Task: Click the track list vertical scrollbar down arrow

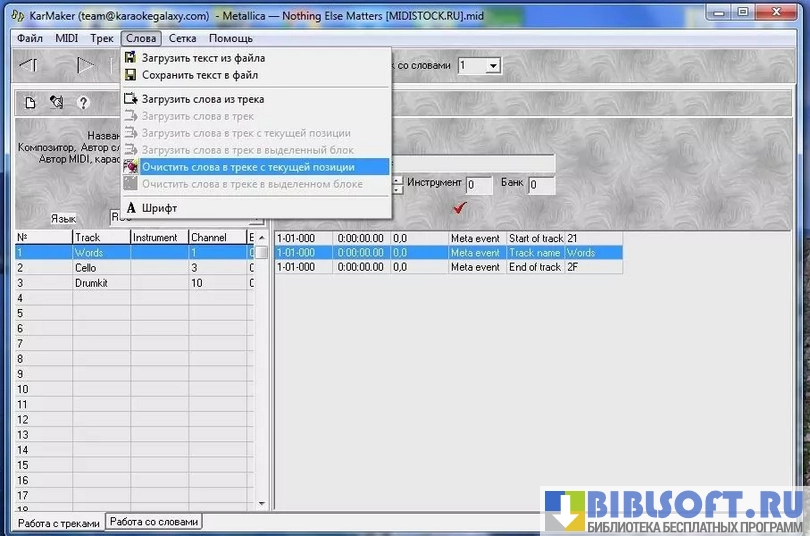Action: (x=263, y=505)
